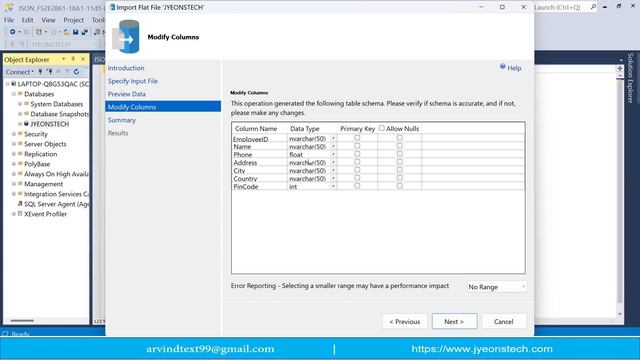Expand the Security node
The height and width of the screenshot is (360, 640).
14,134
